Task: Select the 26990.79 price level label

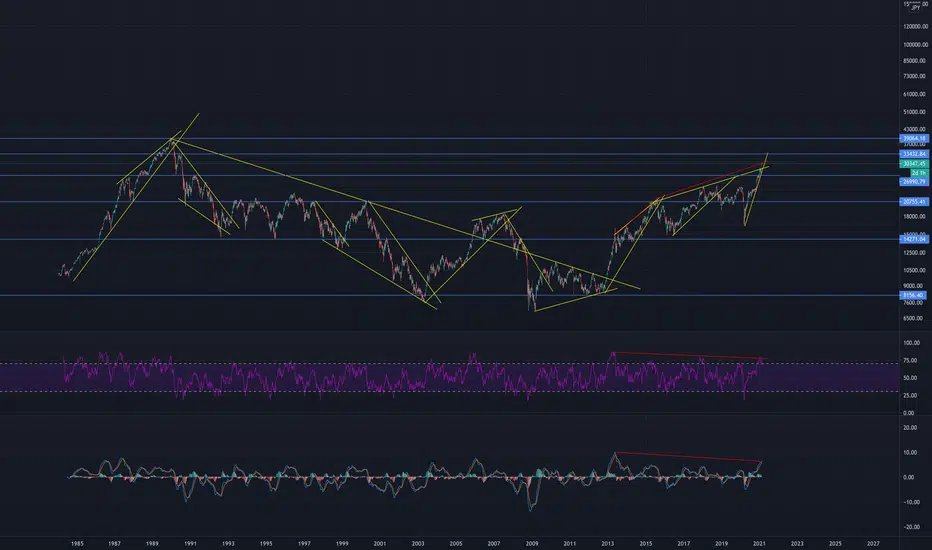Action: point(914,181)
